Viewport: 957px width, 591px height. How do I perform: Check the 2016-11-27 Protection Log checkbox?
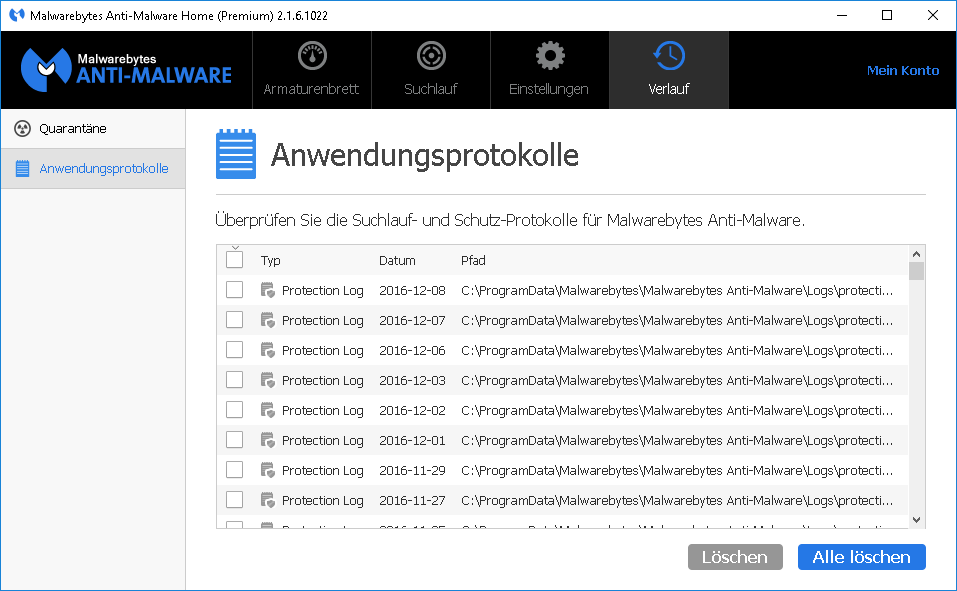coord(234,499)
